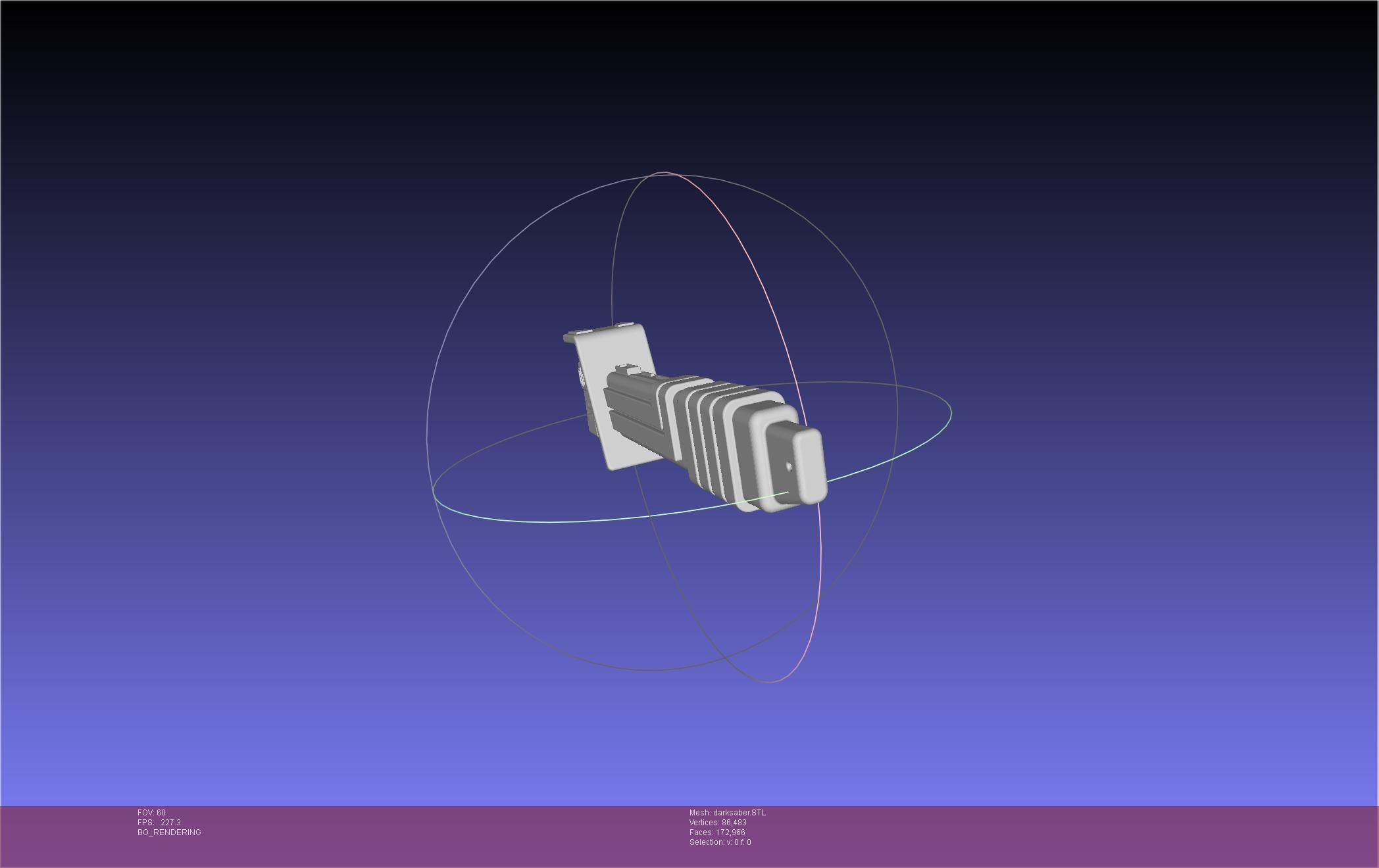Click the Vertices: 86,483 count
1379x868 pixels.
[x=718, y=823]
